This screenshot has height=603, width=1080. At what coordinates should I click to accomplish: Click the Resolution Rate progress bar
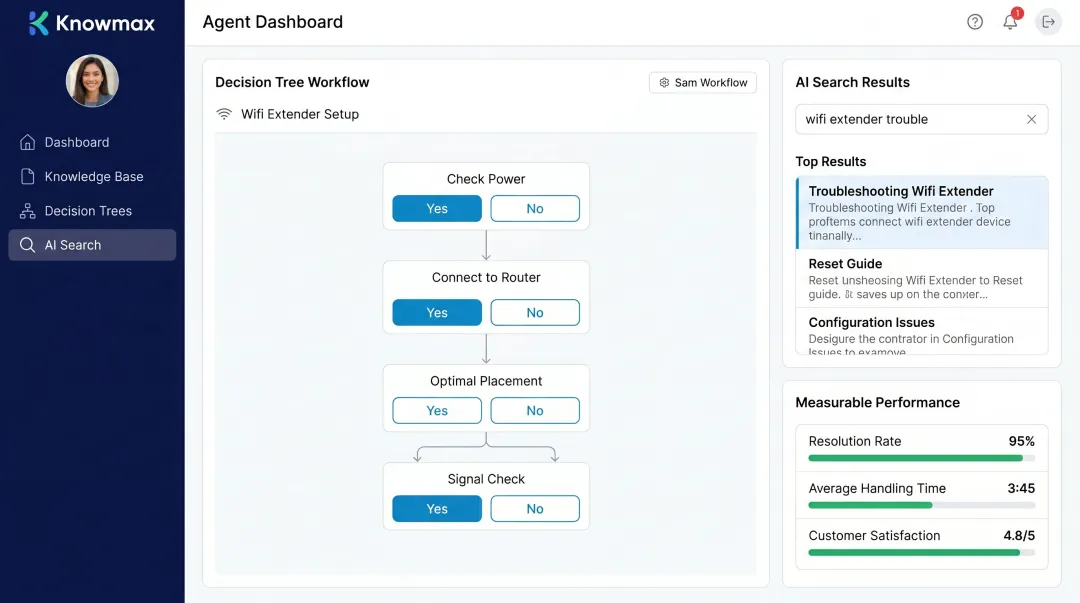(922, 458)
